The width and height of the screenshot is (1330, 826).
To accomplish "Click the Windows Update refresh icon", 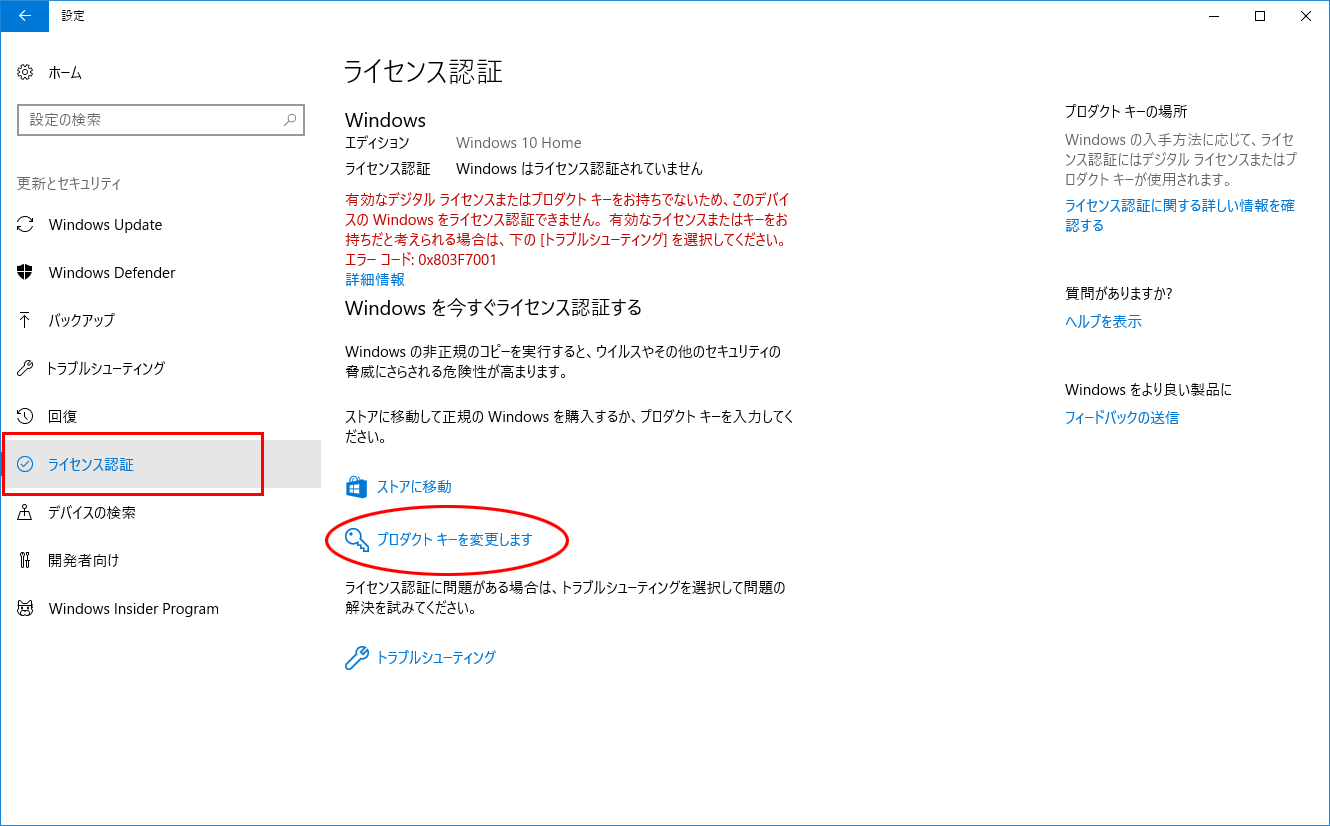I will pos(26,224).
